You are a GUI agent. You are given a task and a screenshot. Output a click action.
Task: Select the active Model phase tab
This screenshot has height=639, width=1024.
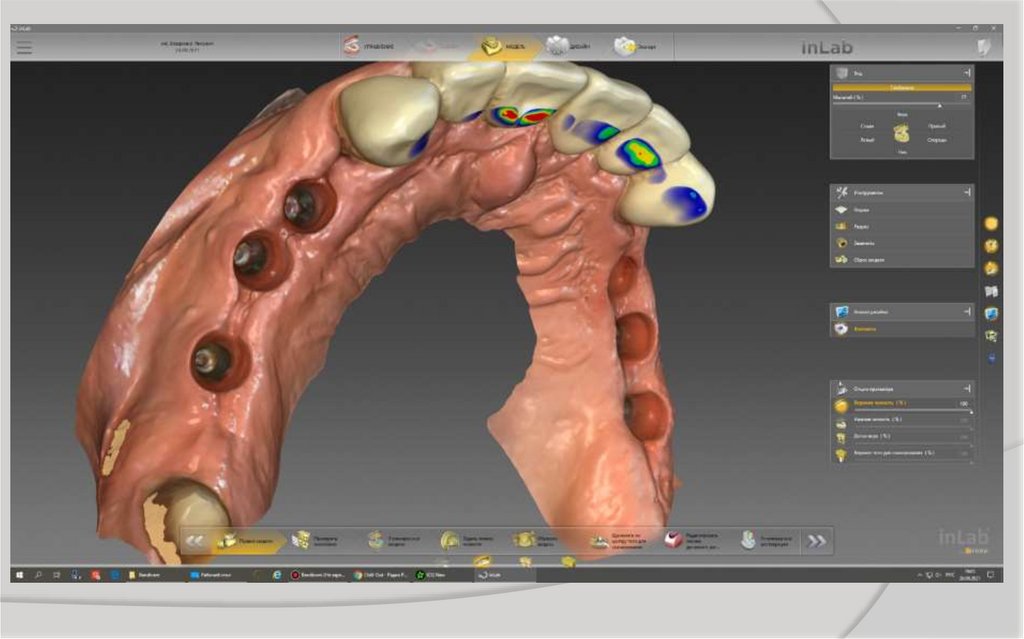[x=503, y=46]
